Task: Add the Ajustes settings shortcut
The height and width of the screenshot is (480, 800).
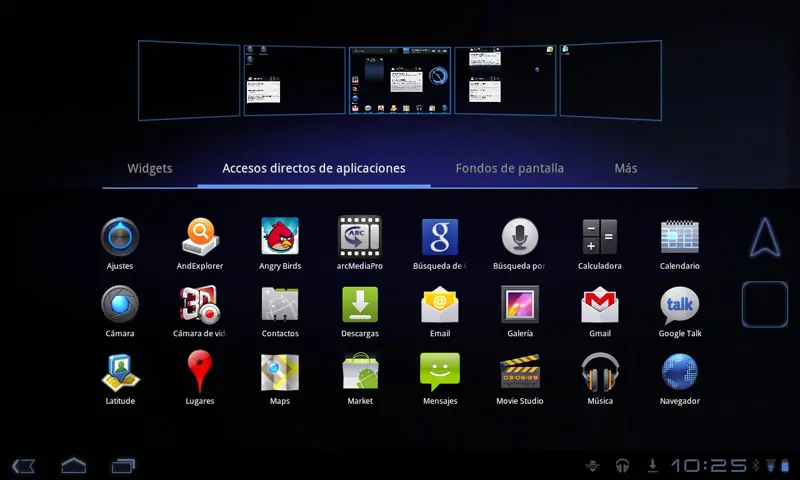Action: [x=120, y=237]
